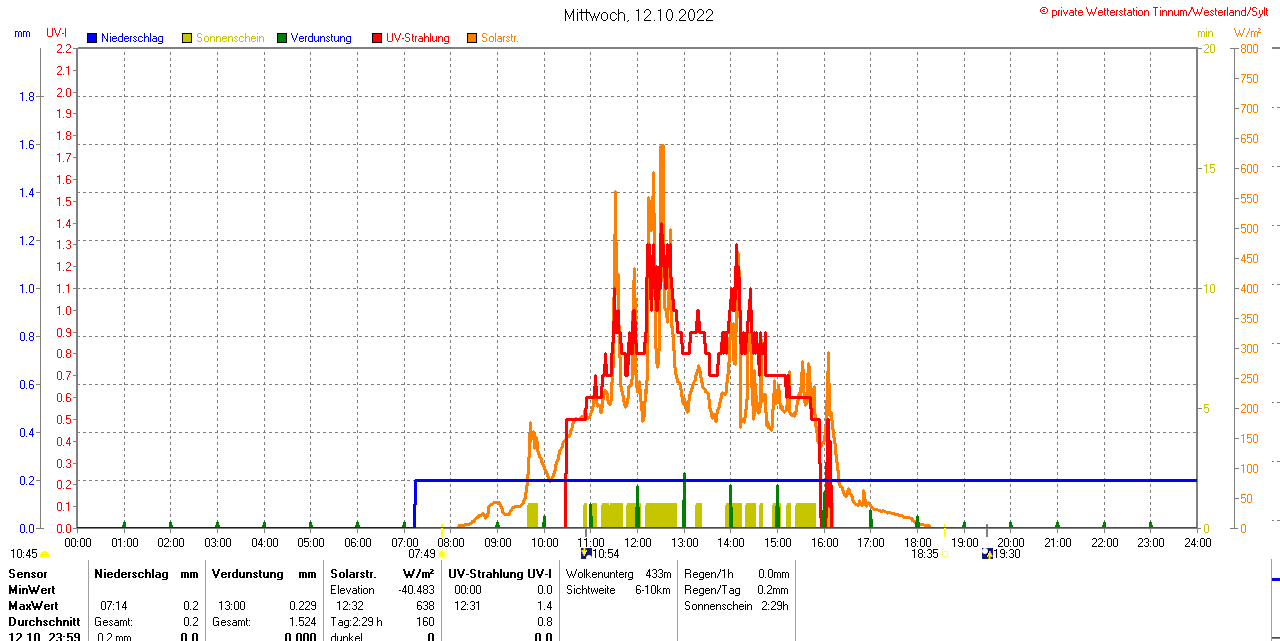Click the Sensor header in the data table
1280x641 pixels.
(x=27, y=574)
